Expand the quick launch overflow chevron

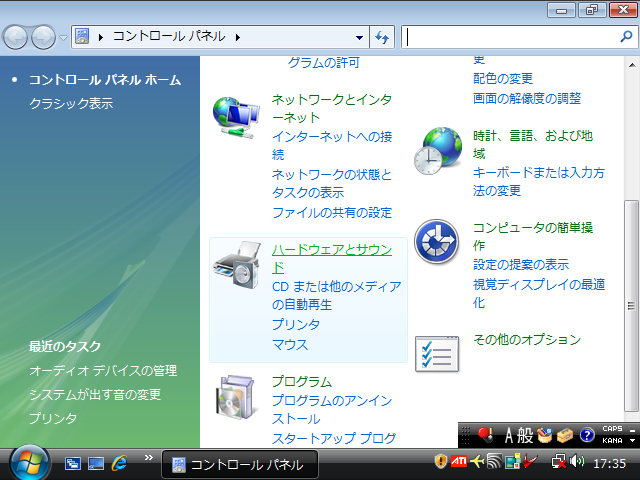[149, 458]
